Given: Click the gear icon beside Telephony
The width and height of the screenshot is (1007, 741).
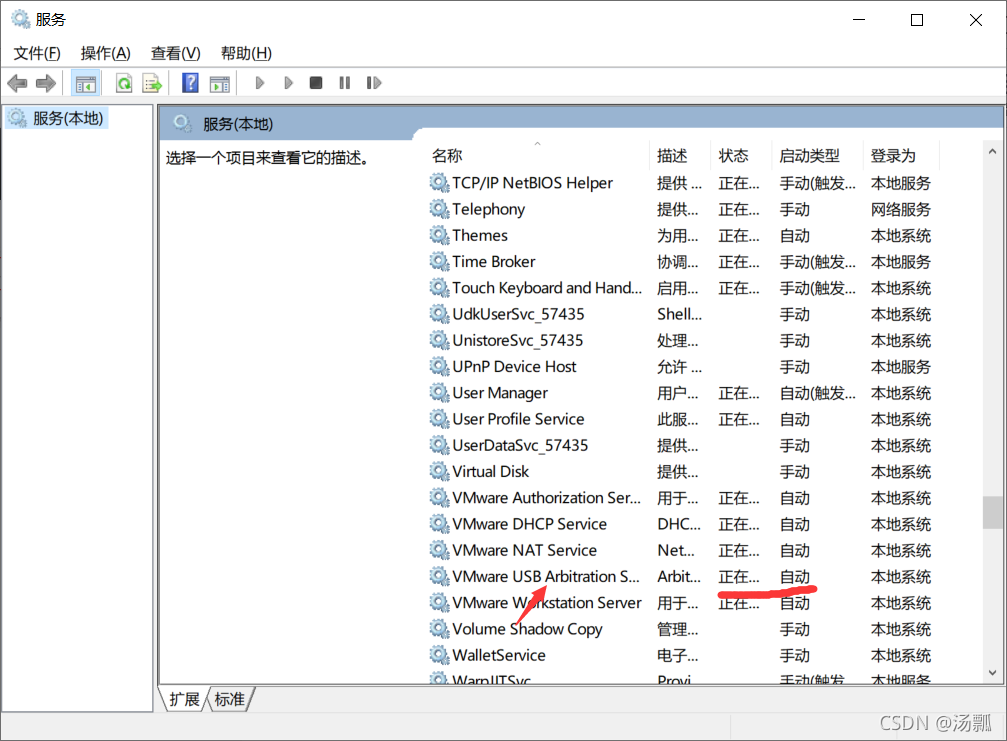Looking at the screenshot, I should (439, 209).
